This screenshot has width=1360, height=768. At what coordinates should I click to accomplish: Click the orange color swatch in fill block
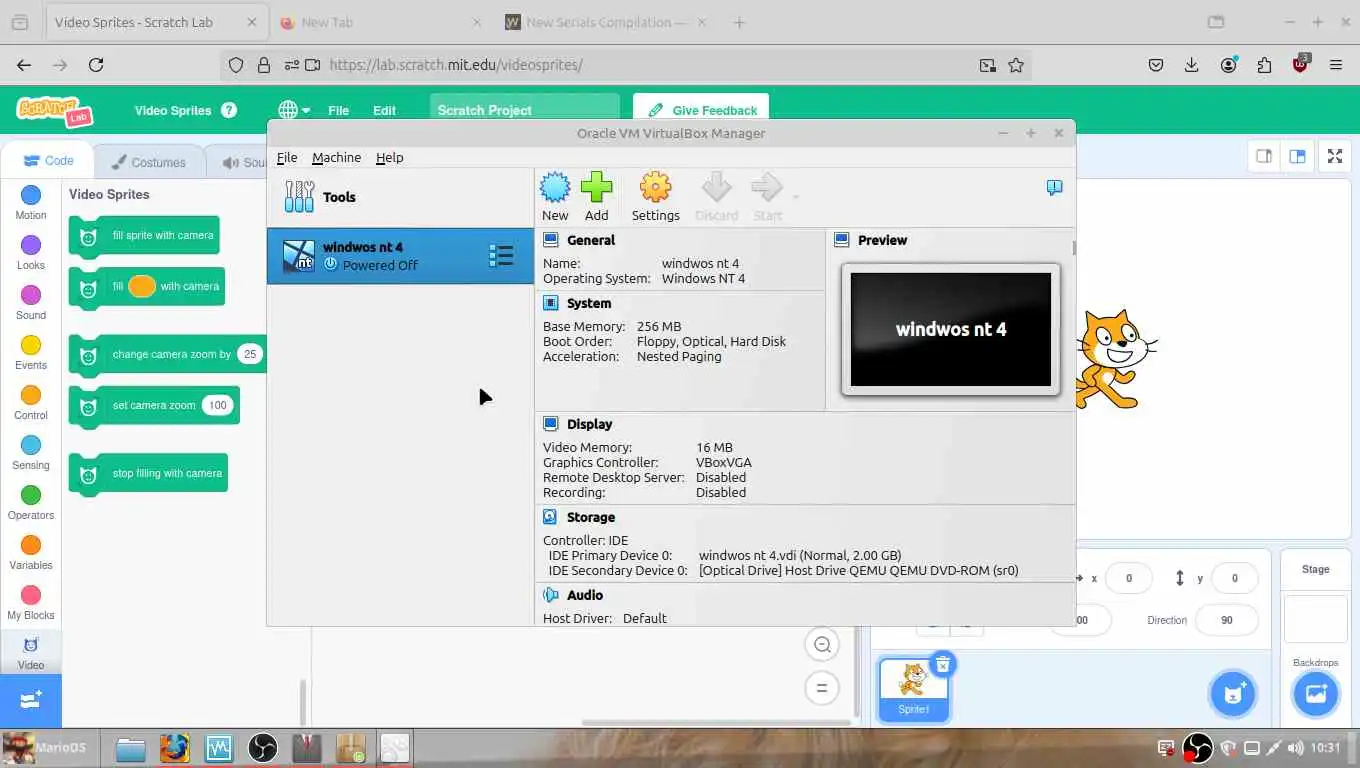[x=142, y=286]
